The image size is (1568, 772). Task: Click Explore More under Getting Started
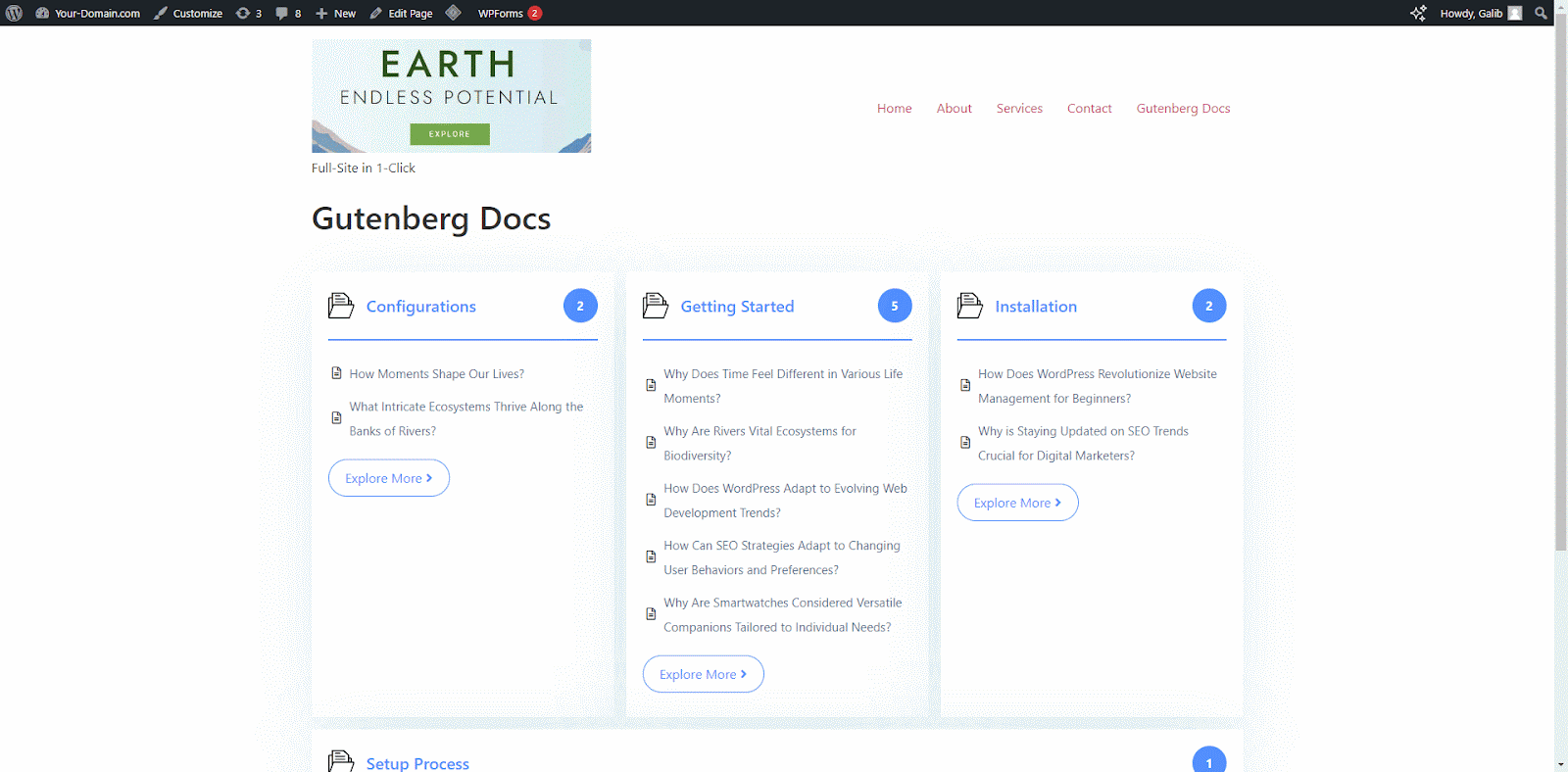703,674
